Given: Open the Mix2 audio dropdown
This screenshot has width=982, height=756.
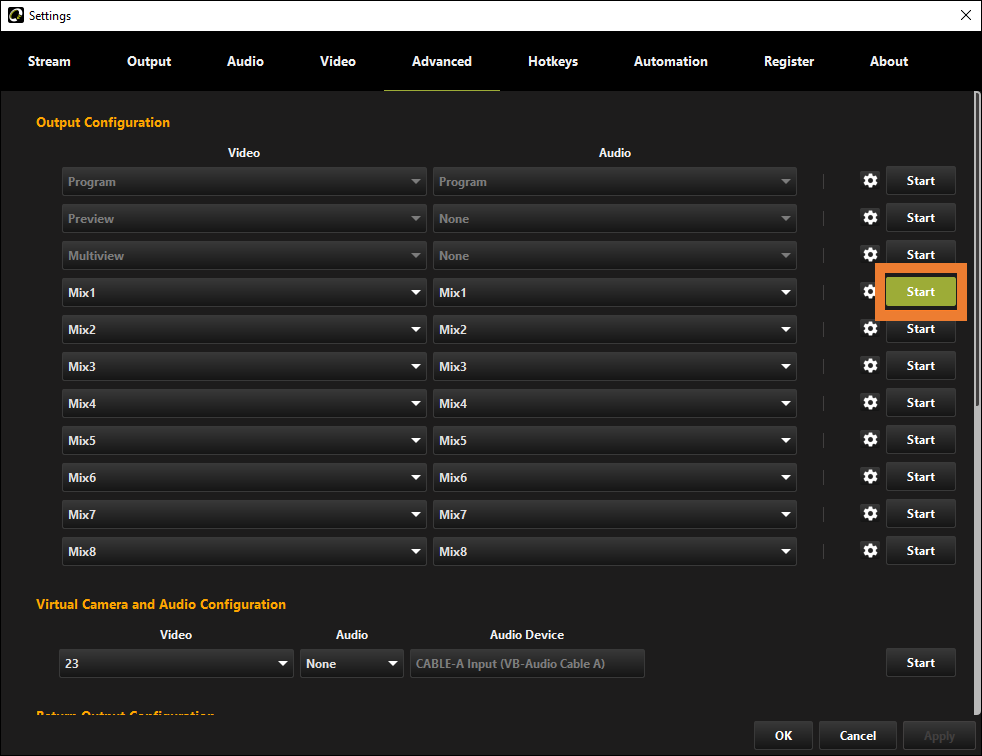Looking at the screenshot, I should pyautogui.click(x=614, y=329).
